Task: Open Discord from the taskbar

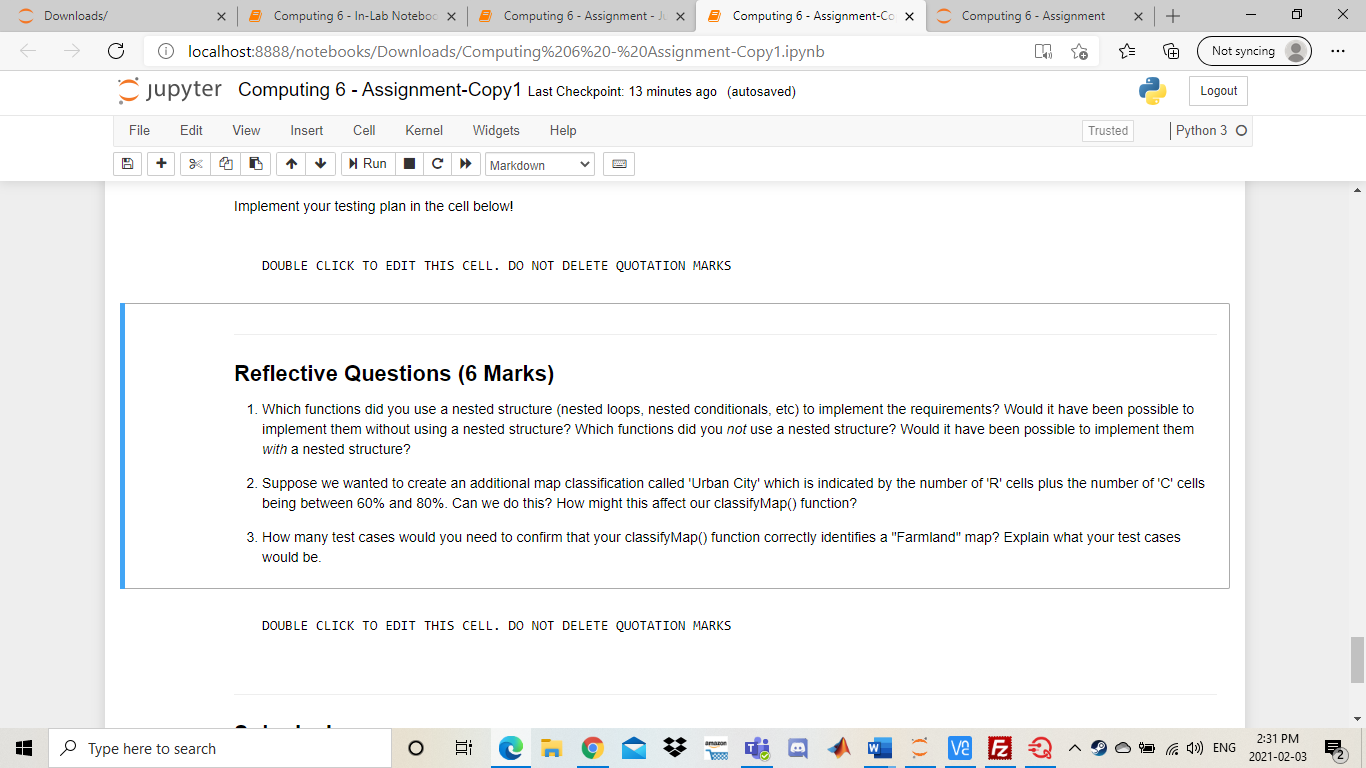Action: tap(798, 748)
